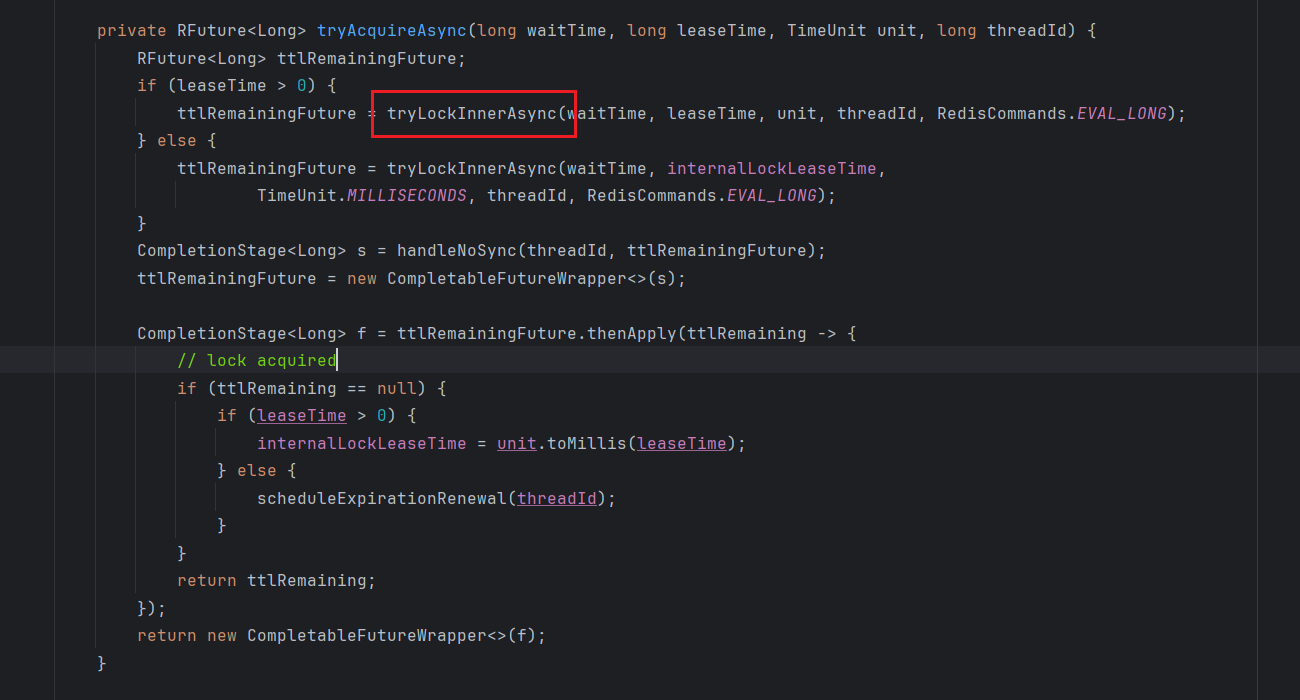This screenshot has width=1300, height=700.
Task: Click ttlRemaining in the return ttlRemaining statement
Action: [x=307, y=580]
